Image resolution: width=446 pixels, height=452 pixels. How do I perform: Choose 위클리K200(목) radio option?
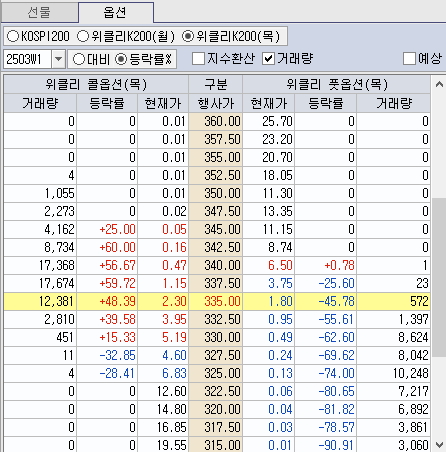pos(231,36)
